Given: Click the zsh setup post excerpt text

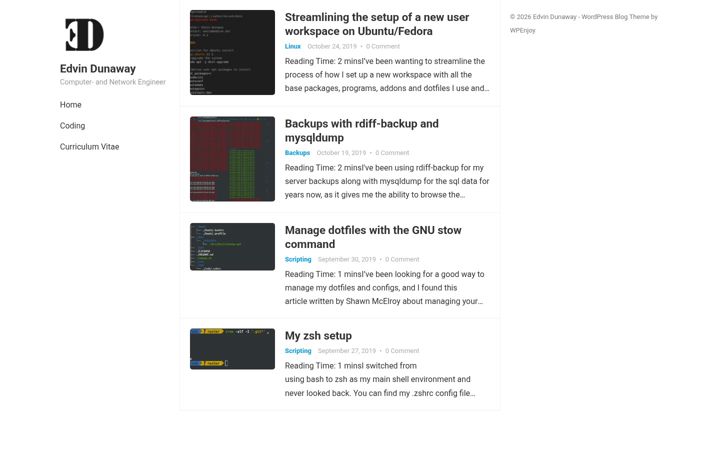Looking at the screenshot, I should point(380,379).
